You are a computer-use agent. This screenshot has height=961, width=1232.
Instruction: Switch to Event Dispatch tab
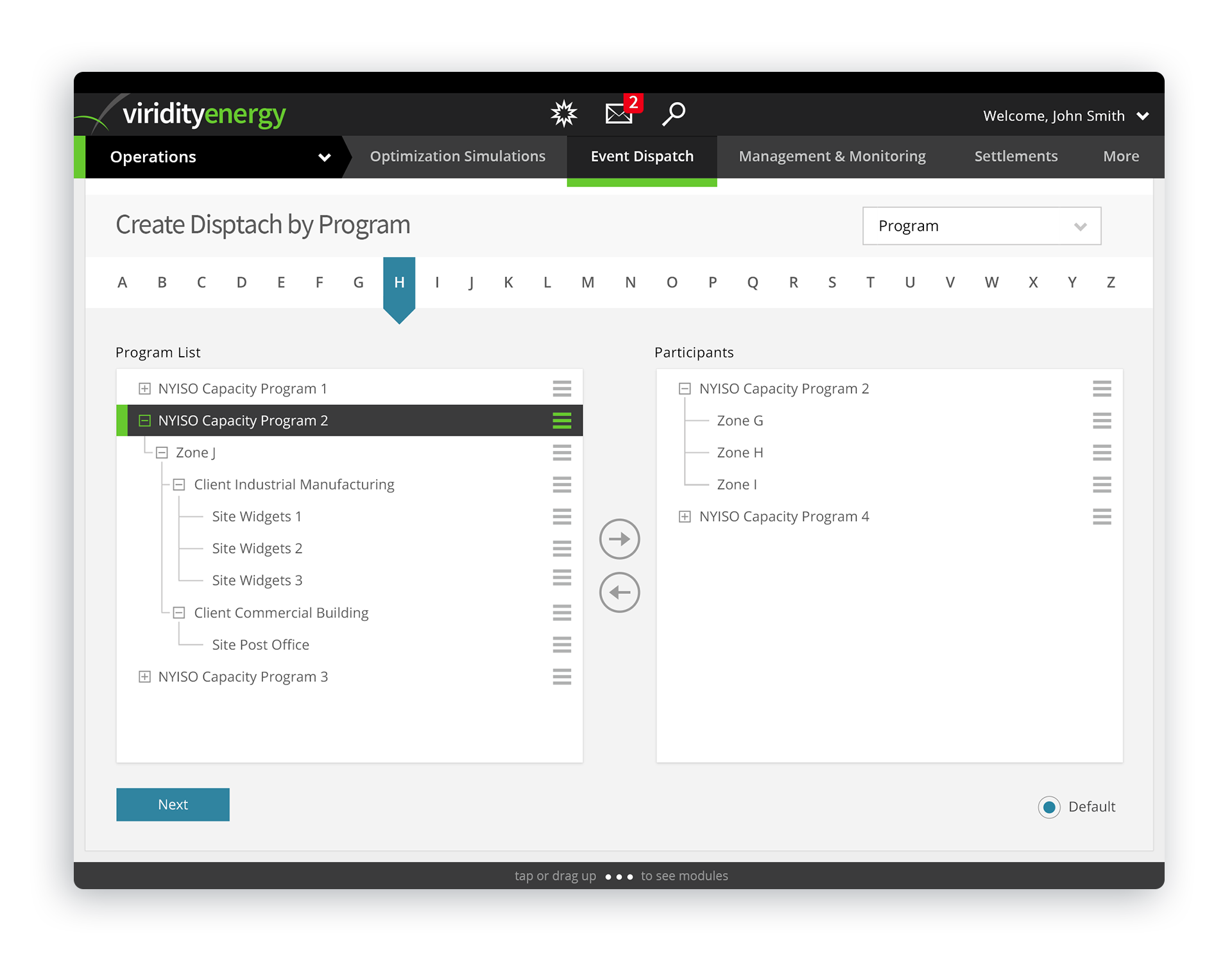pos(642,157)
